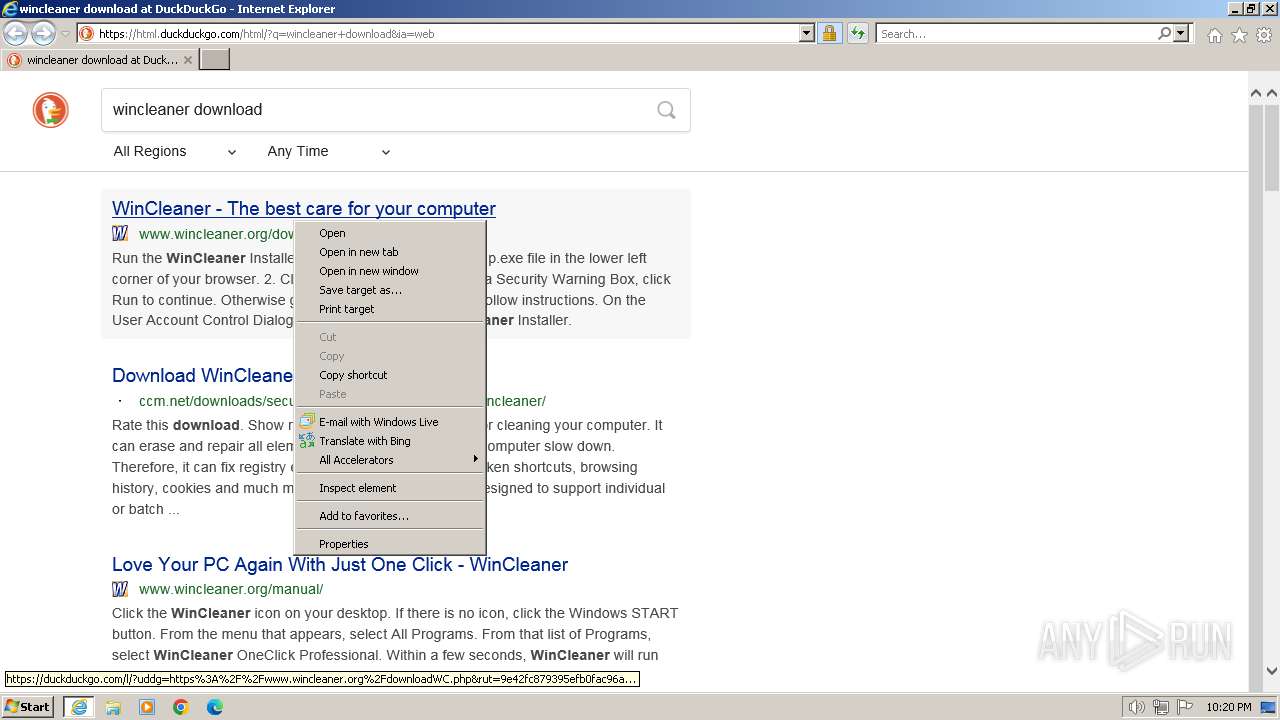Open address bar autocomplete dropdown arrow
Image resolution: width=1280 pixels, height=720 pixels.
(807, 33)
